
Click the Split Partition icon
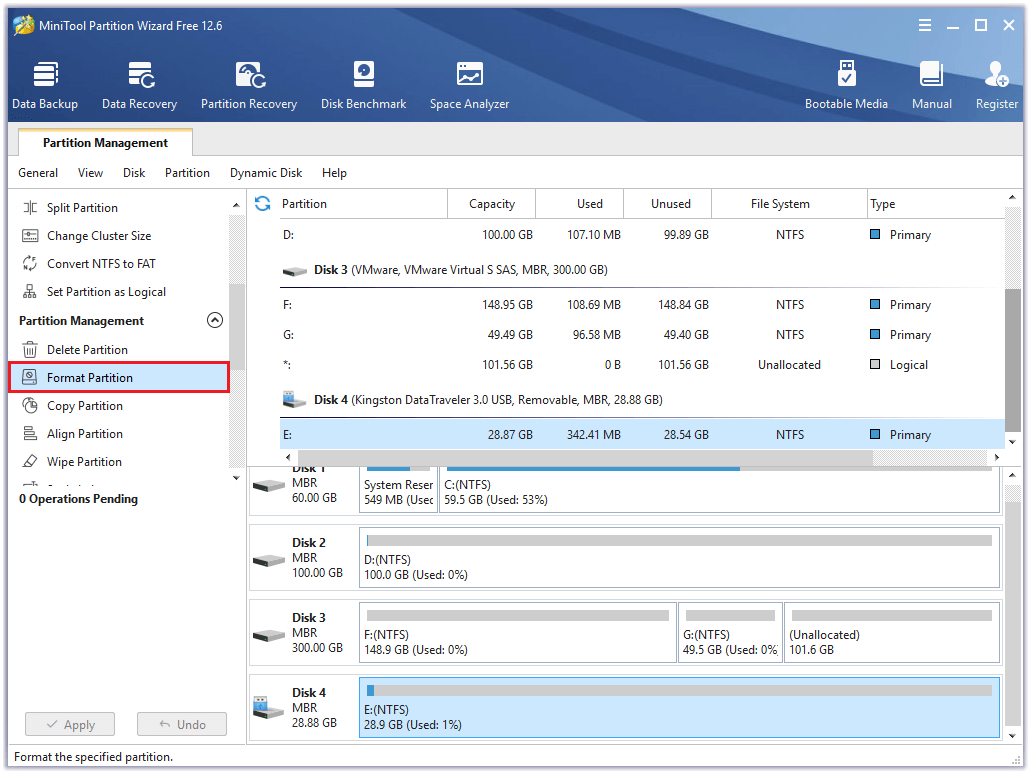coord(30,208)
